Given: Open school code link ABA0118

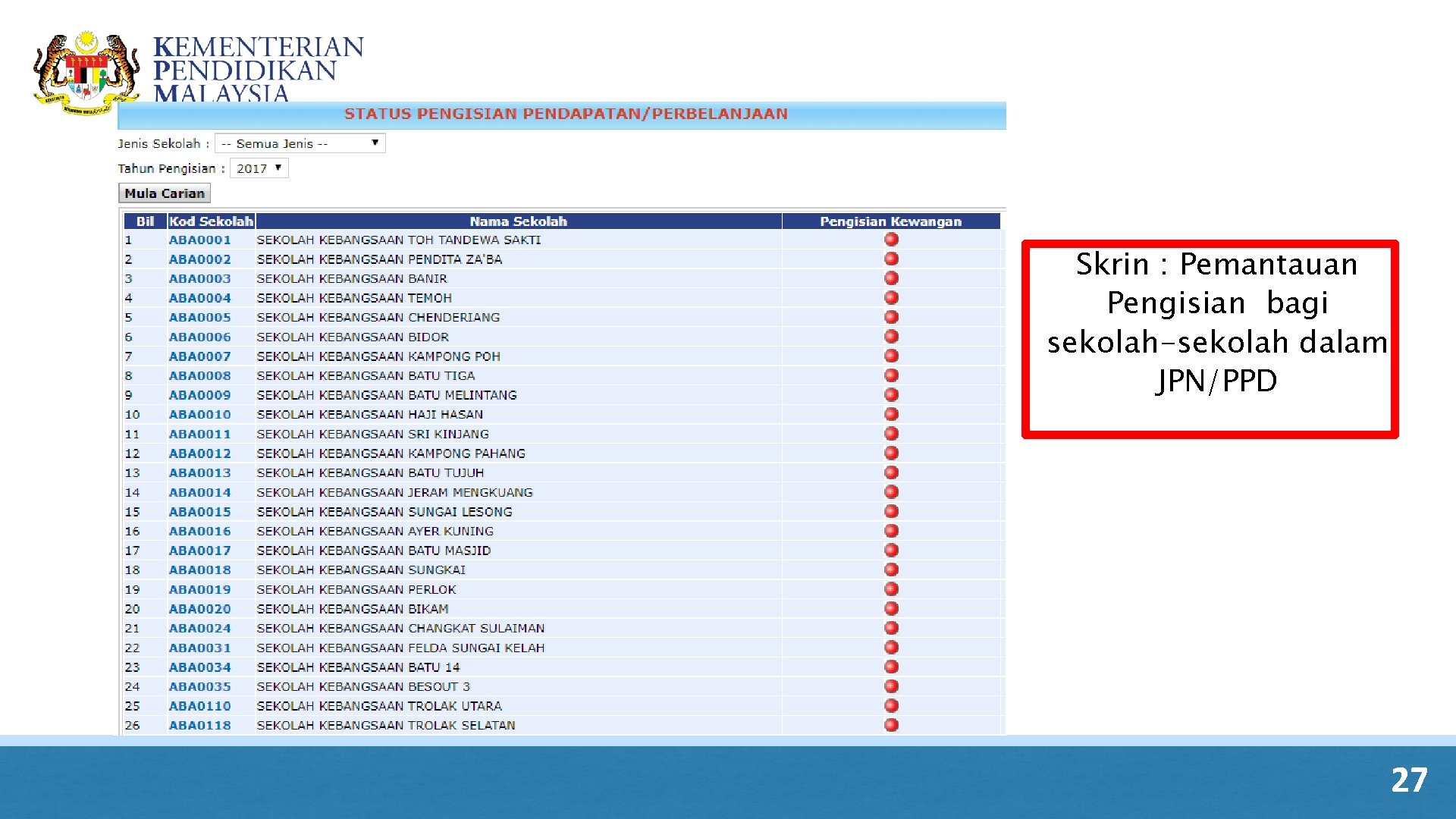Looking at the screenshot, I should pos(199,725).
